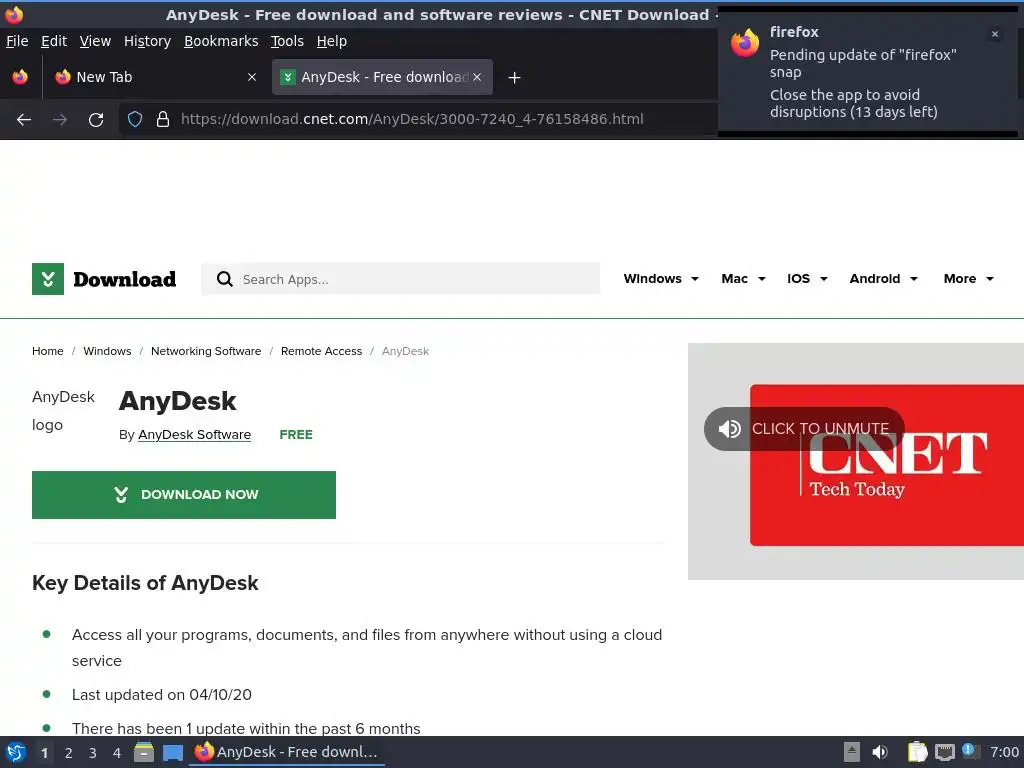Open the History menu

pyautogui.click(x=147, y=41)
